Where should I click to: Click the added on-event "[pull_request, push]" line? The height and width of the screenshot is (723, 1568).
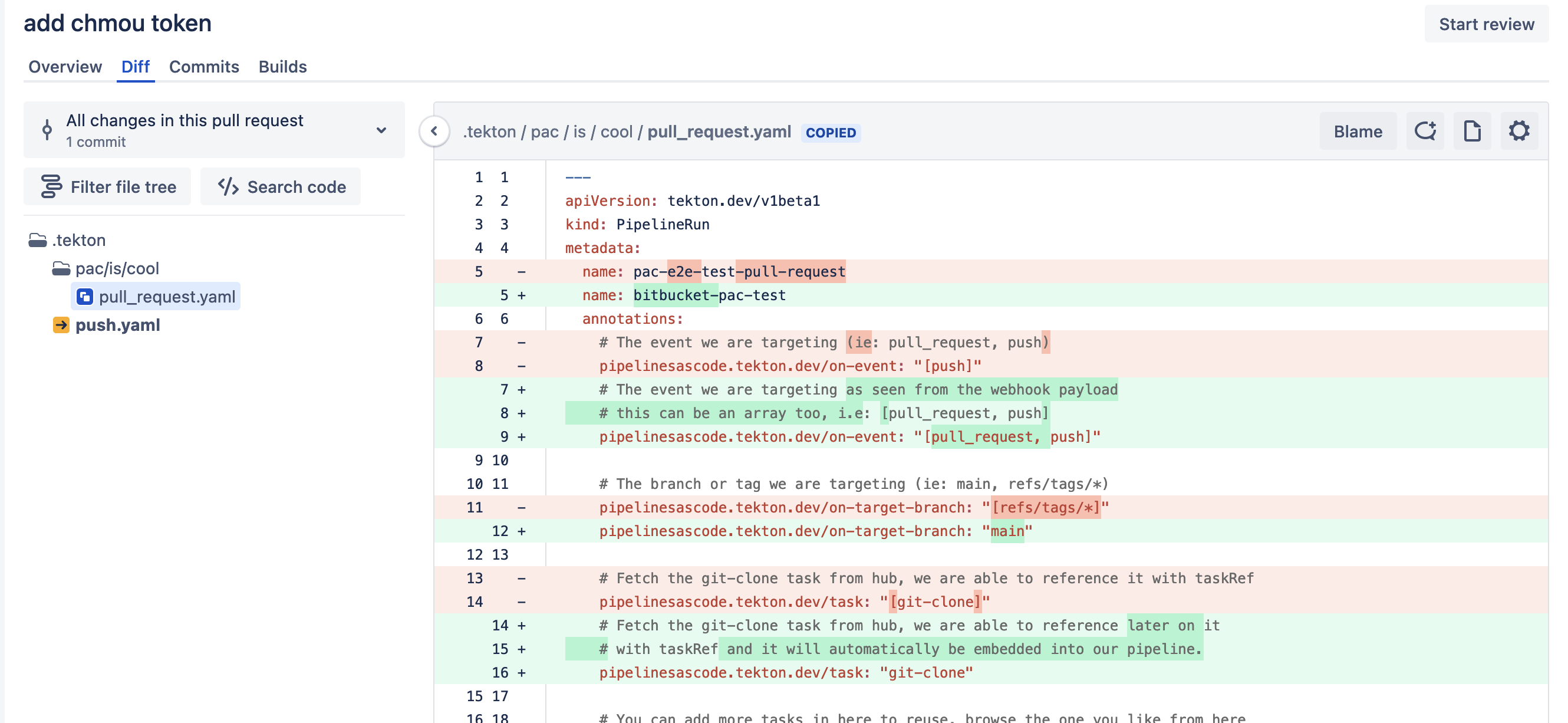point(991,436)
